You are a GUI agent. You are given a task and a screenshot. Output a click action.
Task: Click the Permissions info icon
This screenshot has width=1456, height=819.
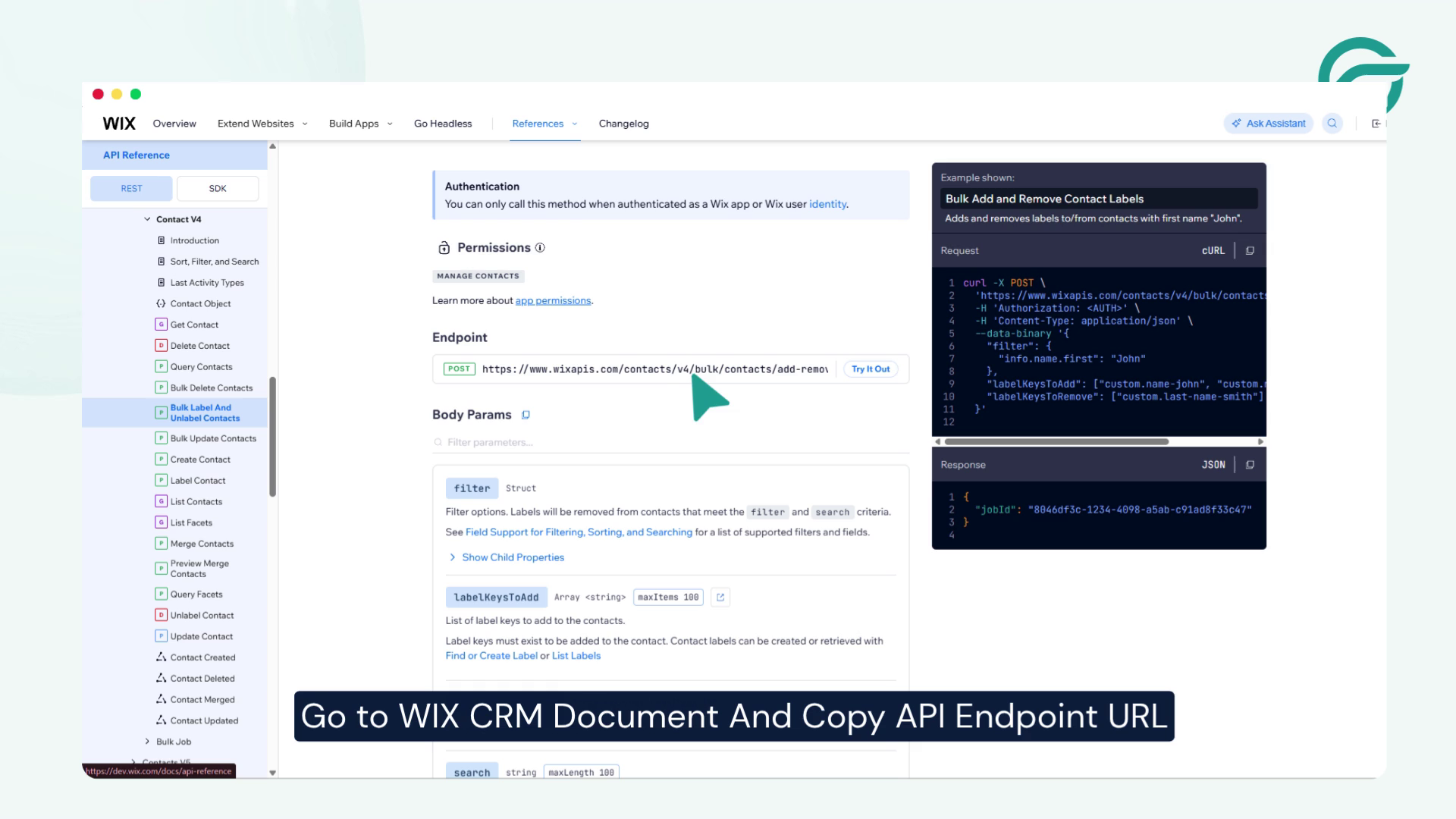[x=540, y=248]
